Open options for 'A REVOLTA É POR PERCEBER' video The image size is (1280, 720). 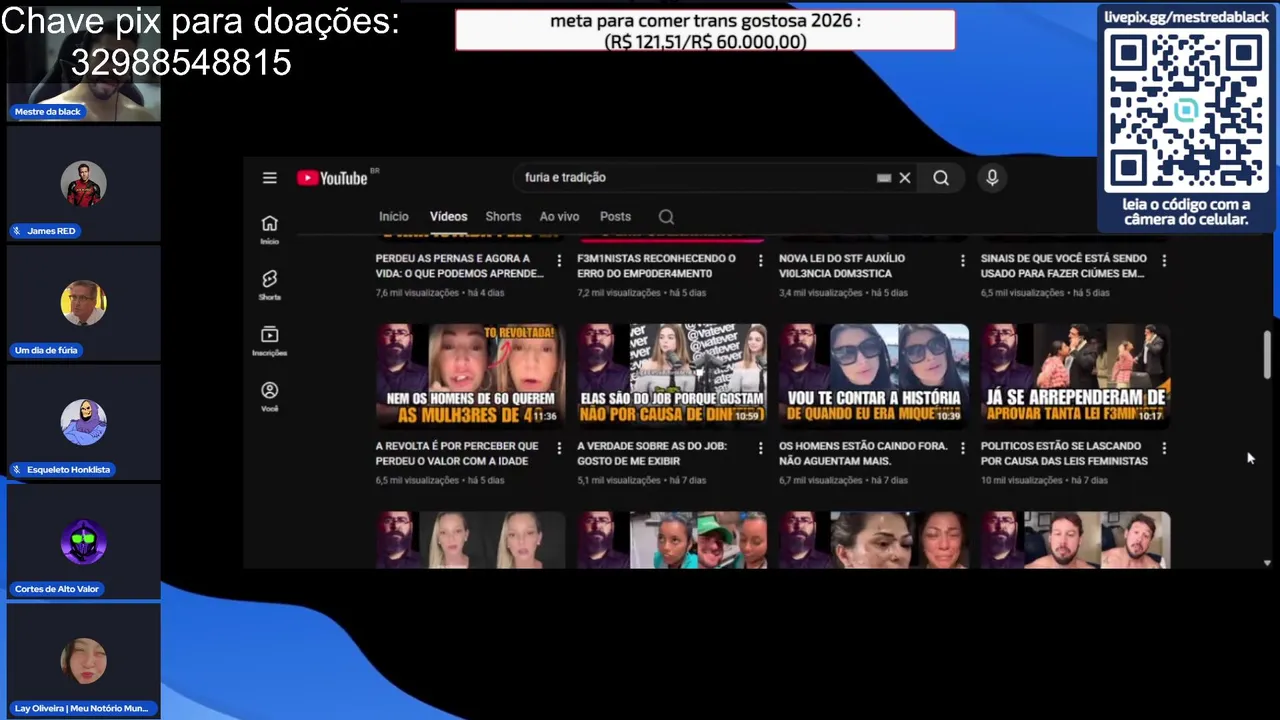click(559, 448)
